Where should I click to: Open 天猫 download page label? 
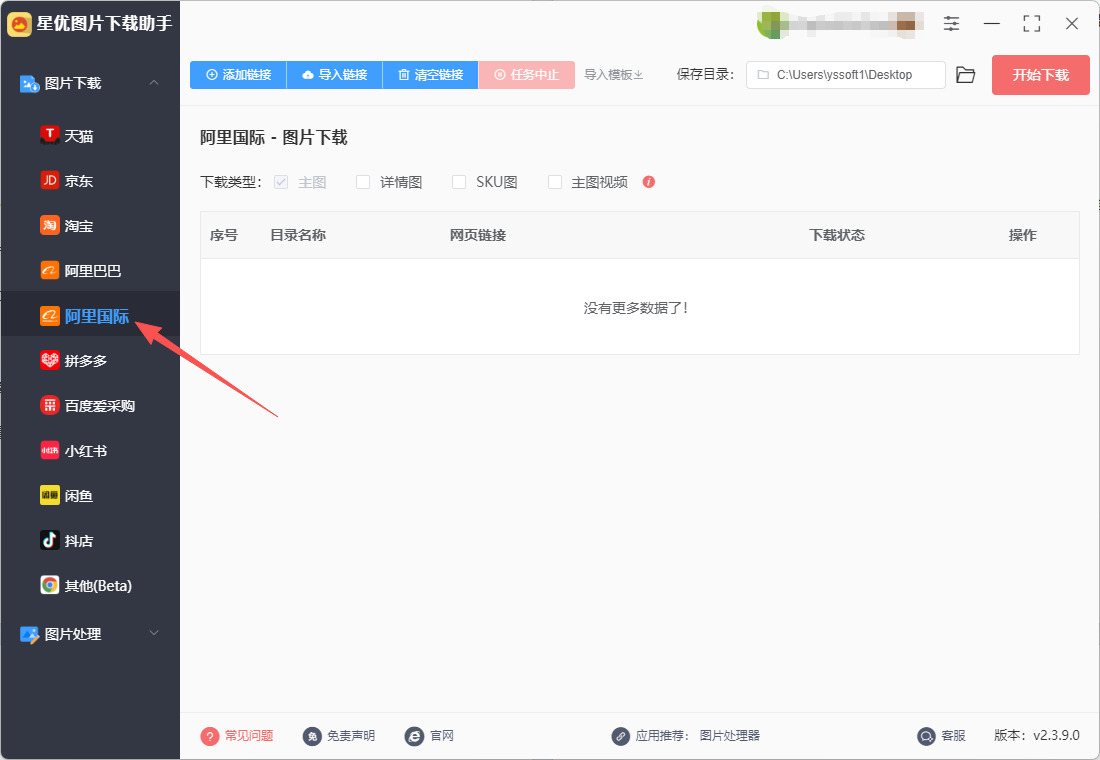(79, 136)
